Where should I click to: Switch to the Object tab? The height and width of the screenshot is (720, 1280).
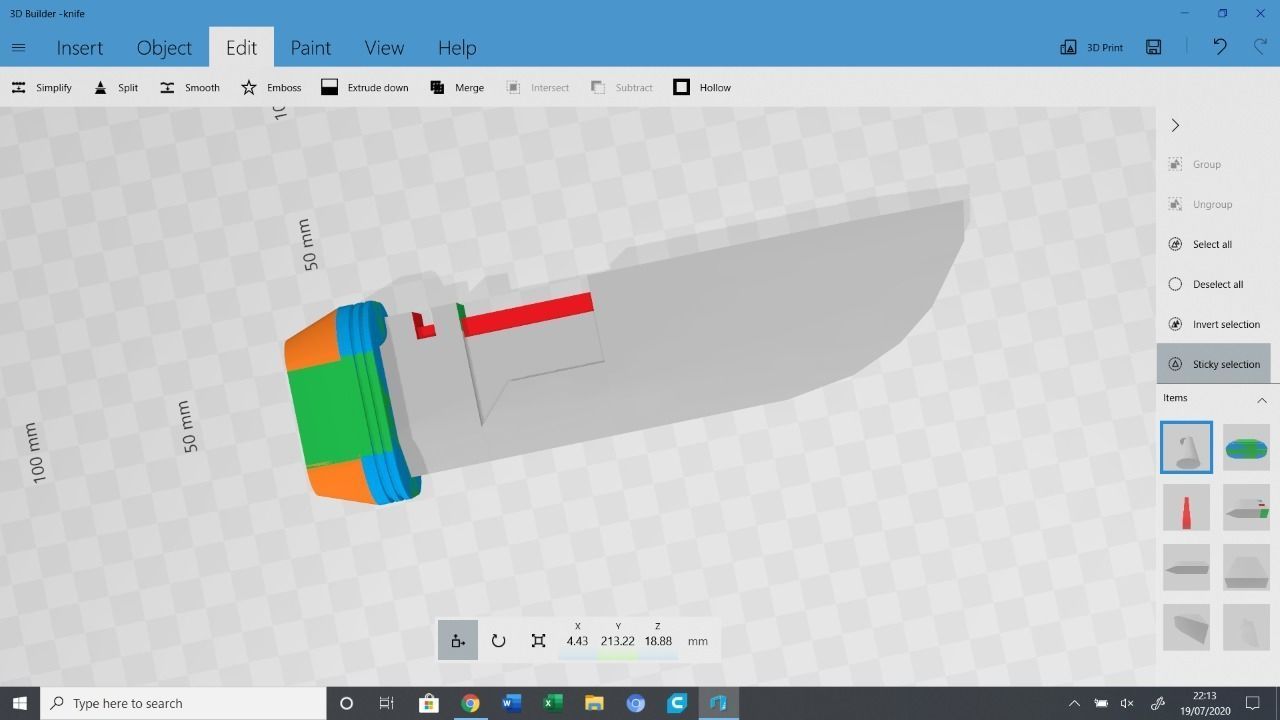164,48
